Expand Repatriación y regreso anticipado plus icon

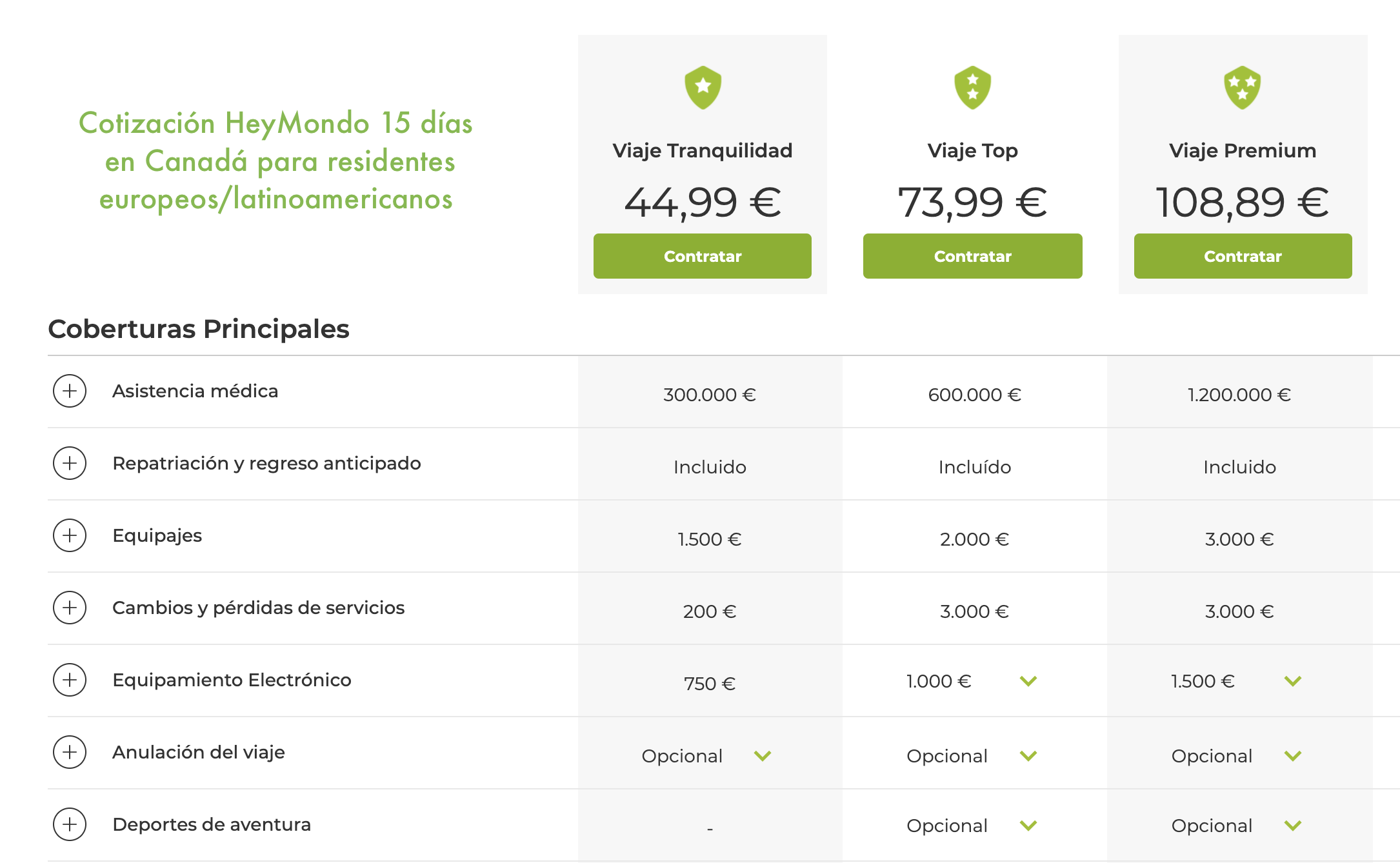point(70,463)
